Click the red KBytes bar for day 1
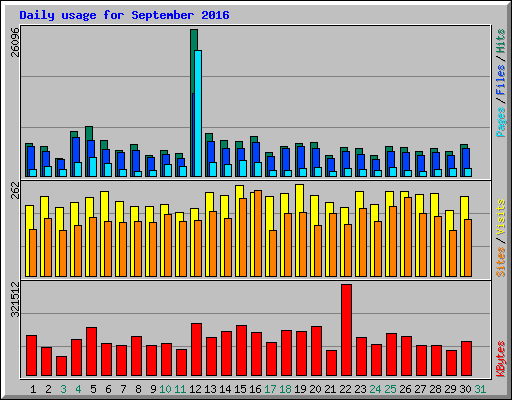Viewport: 512px width, 400px height. pos(31,356)
